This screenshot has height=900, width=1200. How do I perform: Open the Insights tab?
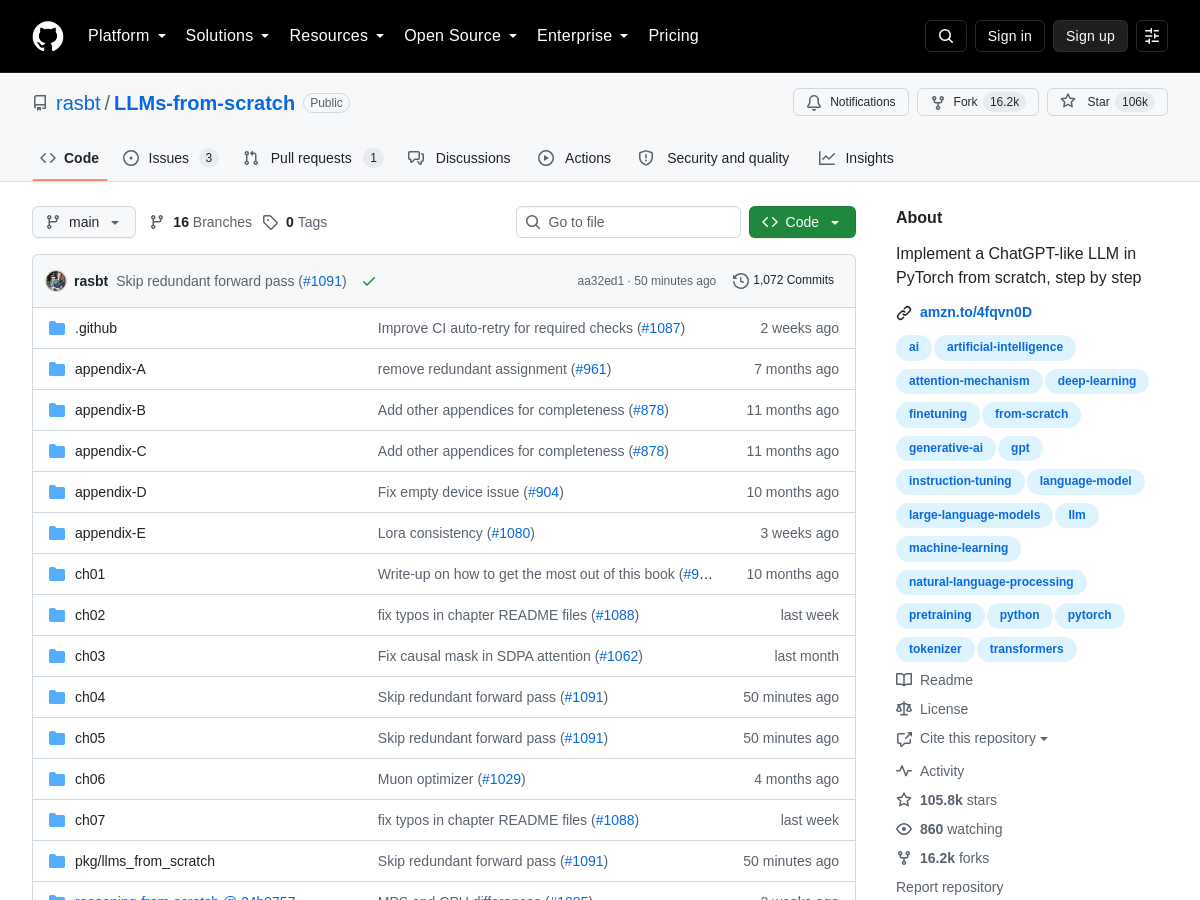click(856, 158)
